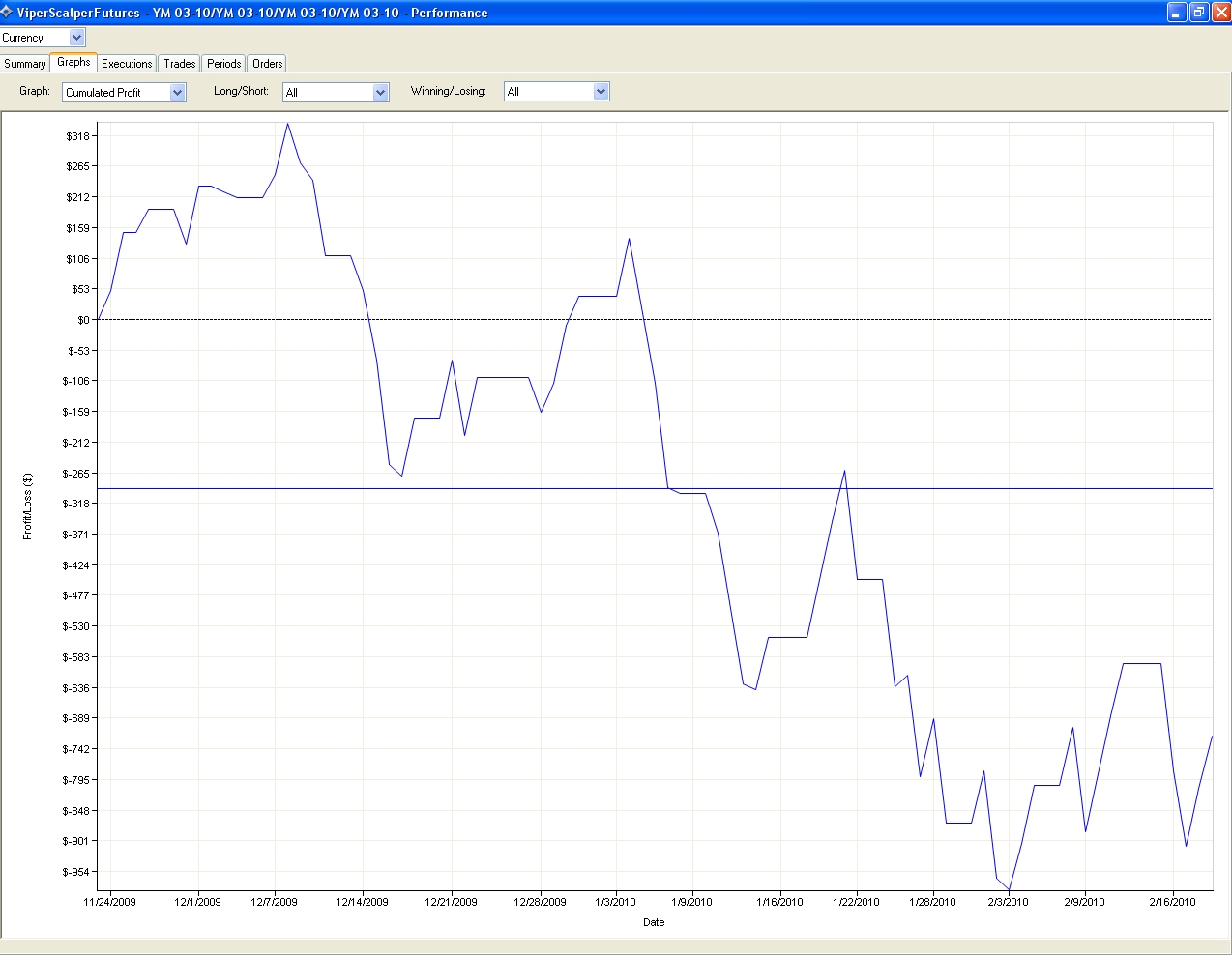Viewport: 1232px width, 955px height.
Task: Minimize the Performance window
Action: tap(1177, 13)
